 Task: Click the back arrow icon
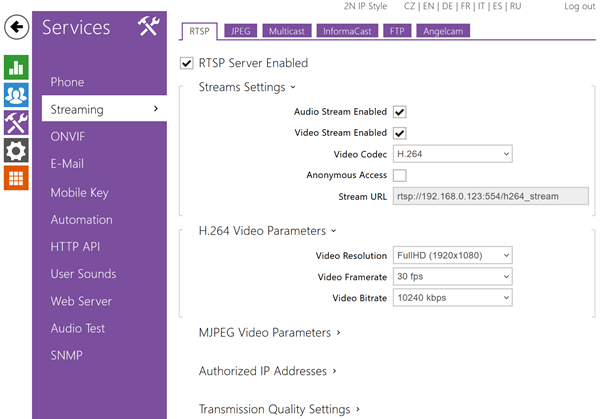16,27
